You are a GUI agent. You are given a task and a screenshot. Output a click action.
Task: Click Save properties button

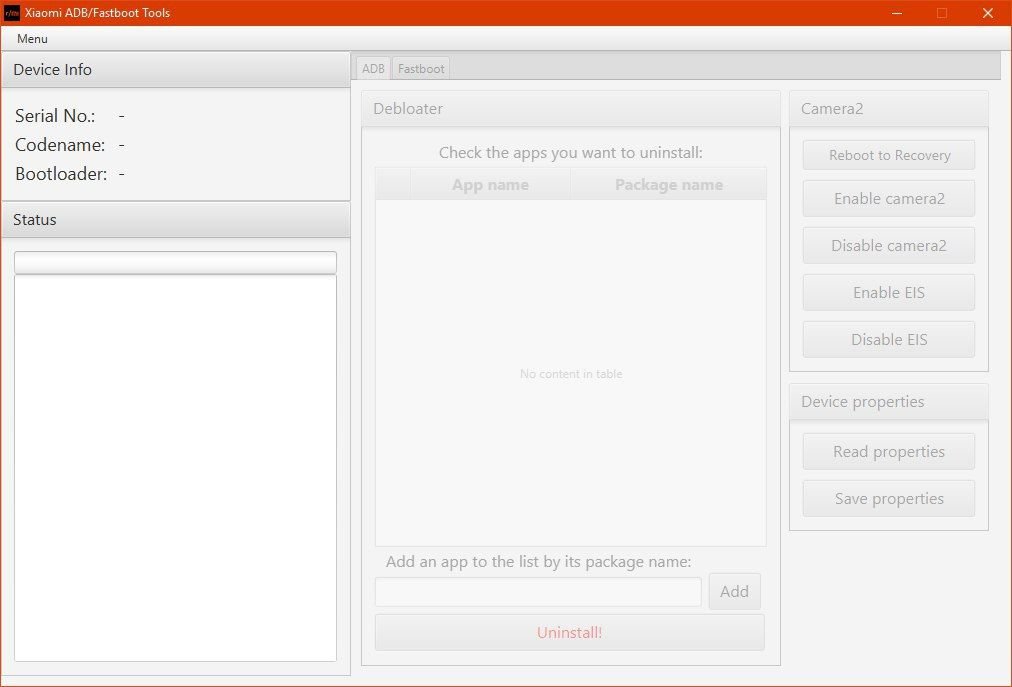coord(889,498)
